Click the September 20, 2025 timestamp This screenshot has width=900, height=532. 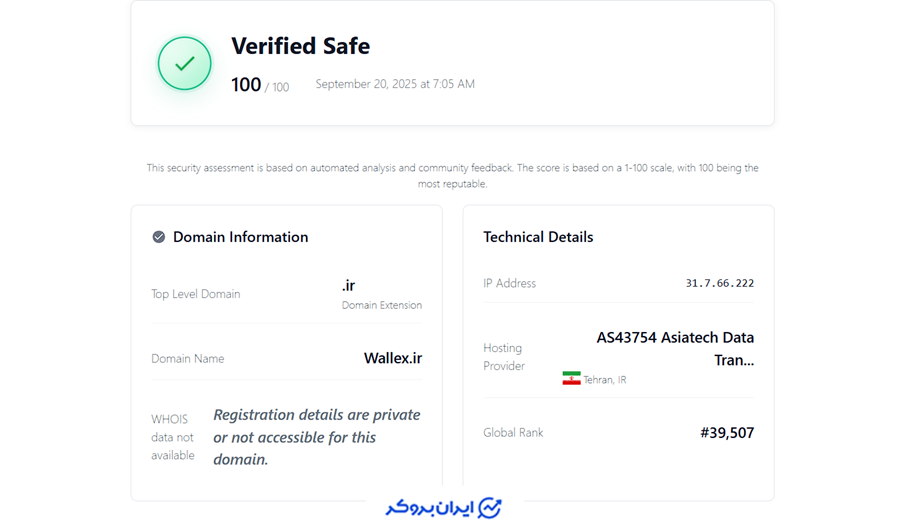(395, 84)
